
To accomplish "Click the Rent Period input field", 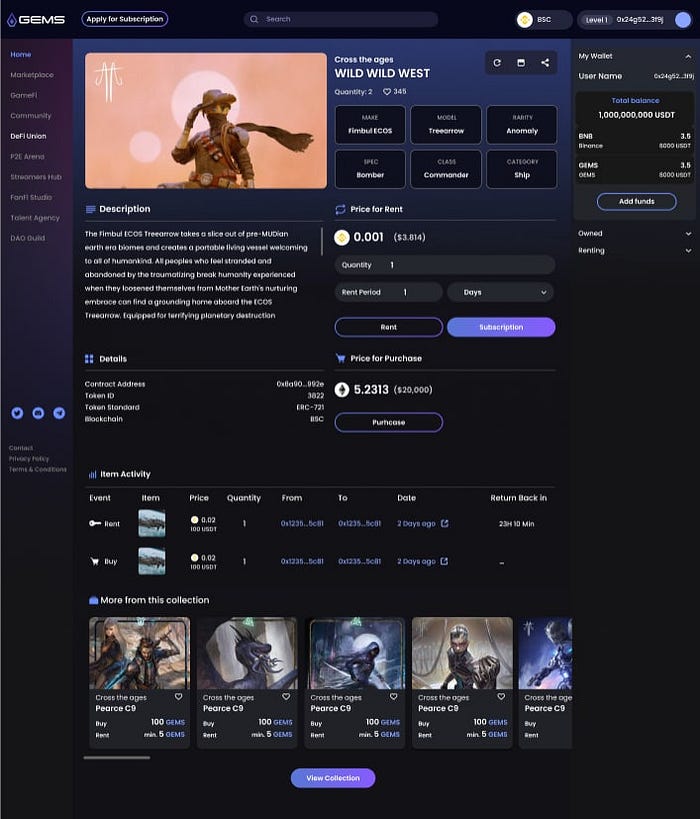I will click(389, 292).
